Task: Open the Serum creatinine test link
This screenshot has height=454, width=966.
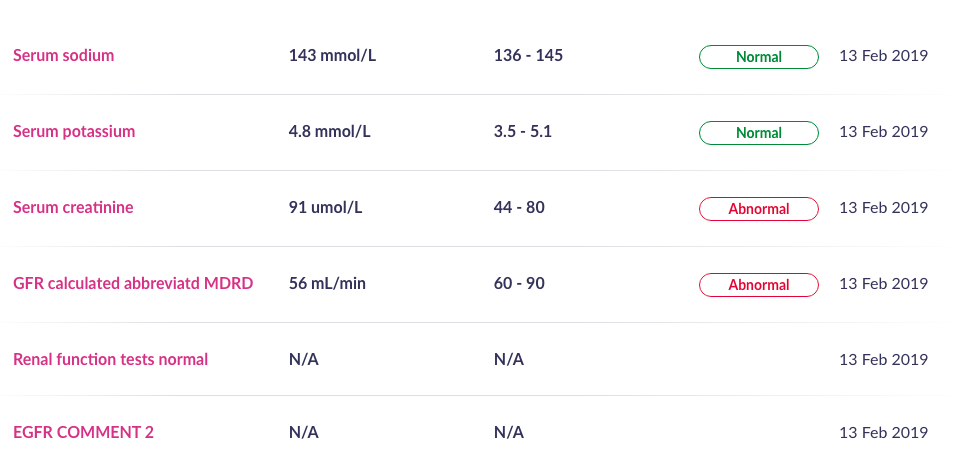Action: pos(73,208)
